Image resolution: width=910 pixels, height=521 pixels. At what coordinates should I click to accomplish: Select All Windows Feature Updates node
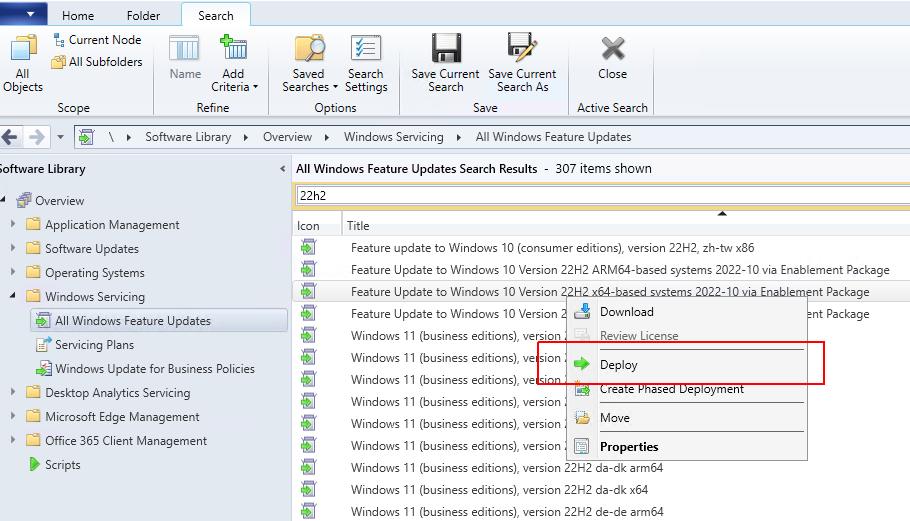[x=158, y=320]
